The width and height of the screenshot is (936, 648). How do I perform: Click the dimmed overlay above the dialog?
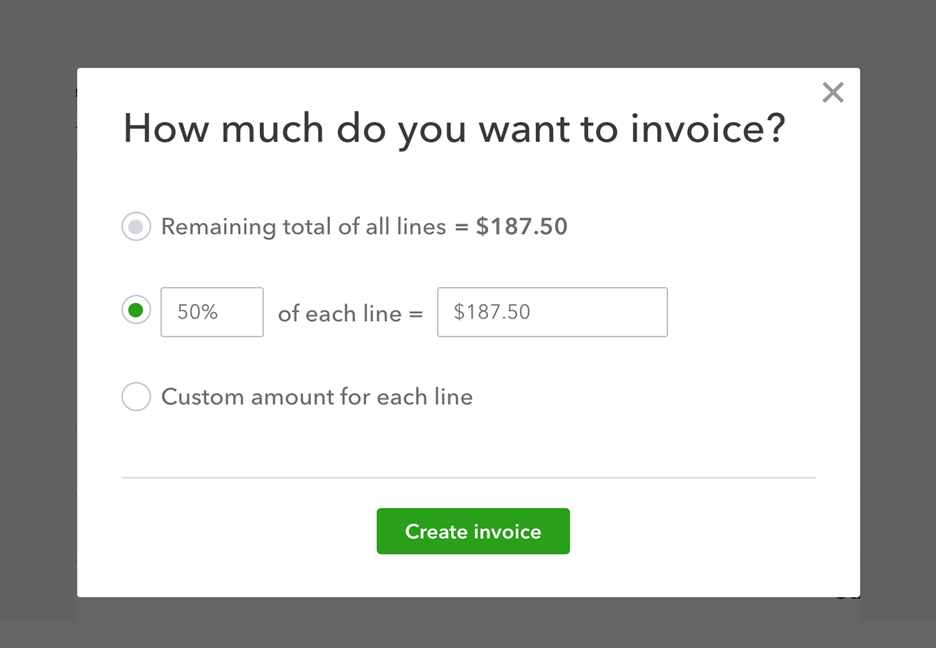(468, 32)
